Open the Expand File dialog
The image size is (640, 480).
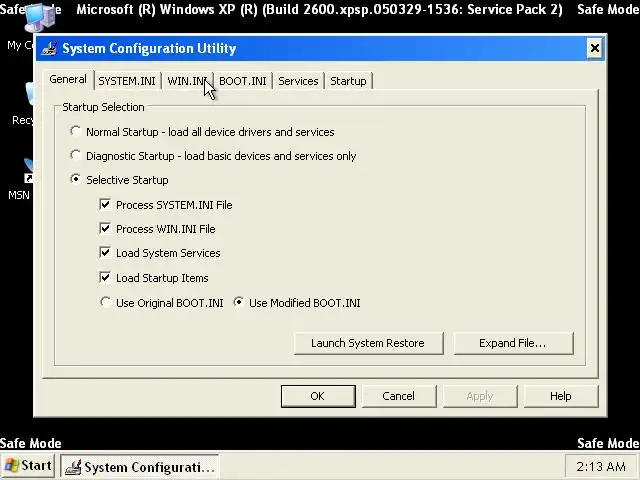tap(513, 343)
